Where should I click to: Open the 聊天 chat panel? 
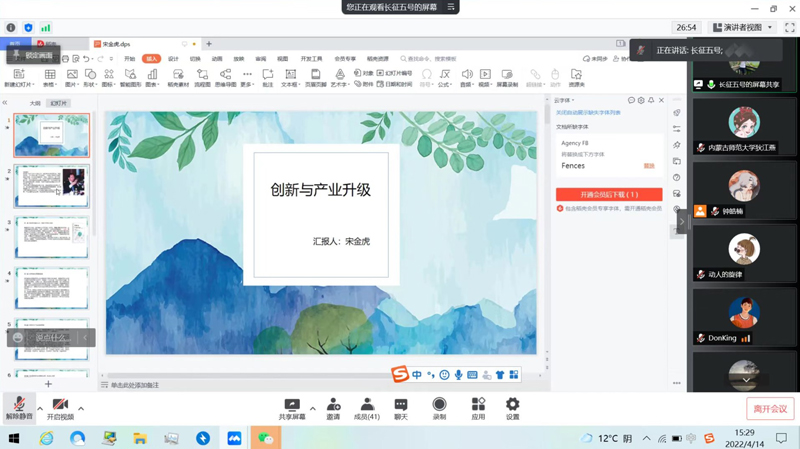(401, 408)
